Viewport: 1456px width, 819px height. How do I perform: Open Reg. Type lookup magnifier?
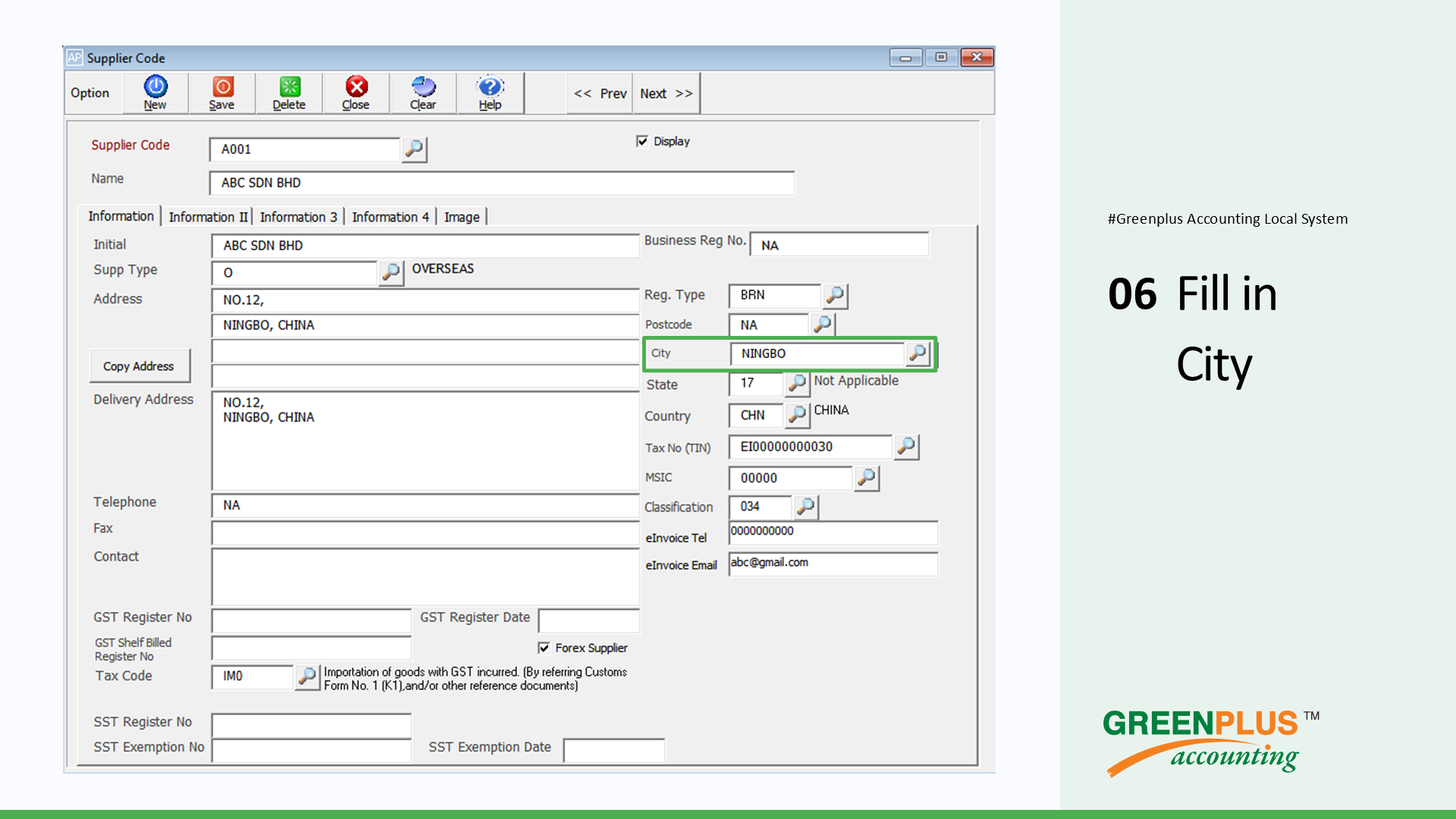[835, 296]
